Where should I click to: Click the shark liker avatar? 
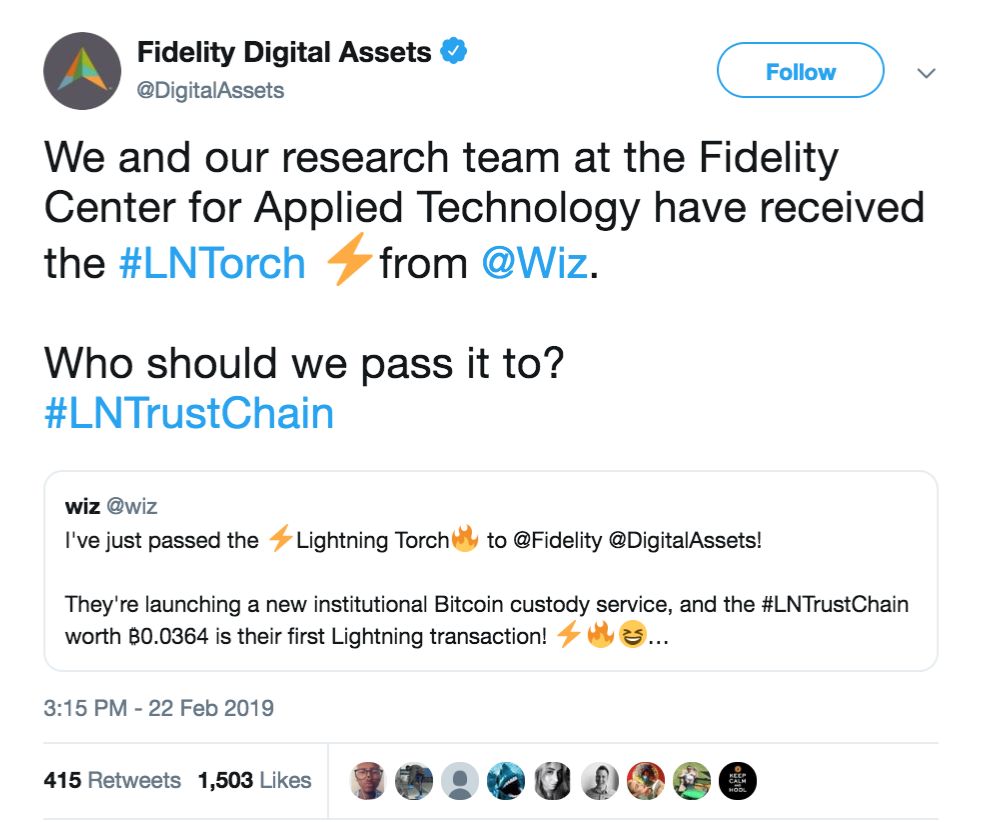pos(506,781)
